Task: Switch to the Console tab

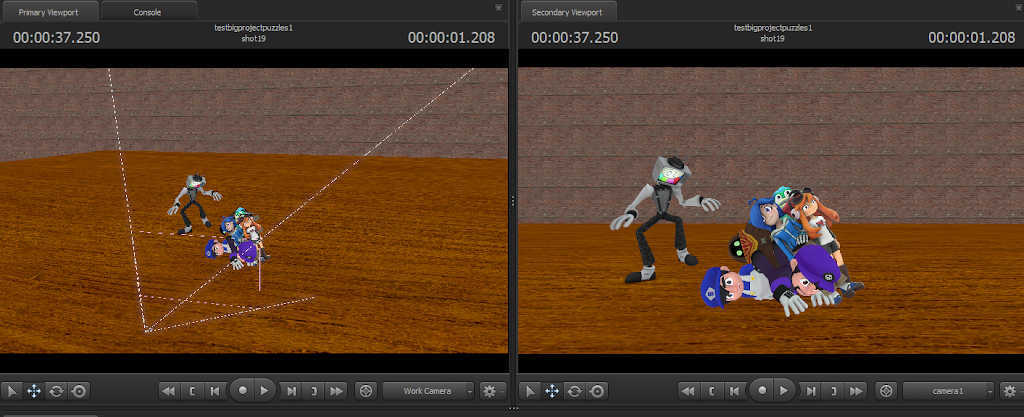Action: click(148, 12)
